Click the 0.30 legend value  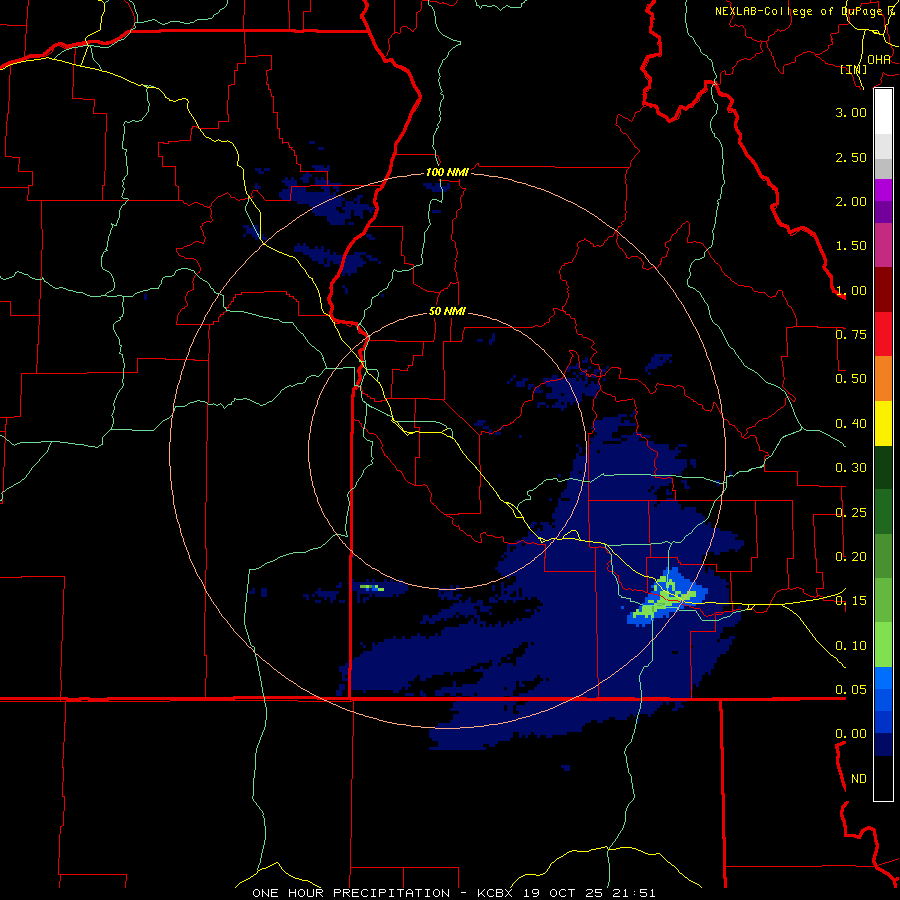click(851, 468)
